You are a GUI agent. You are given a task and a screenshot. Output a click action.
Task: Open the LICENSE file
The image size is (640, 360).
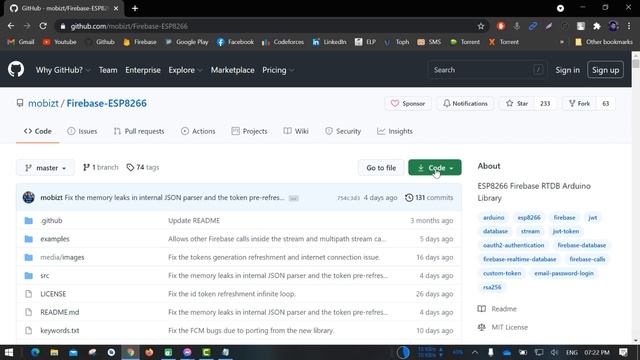click(x=53, y=294)
